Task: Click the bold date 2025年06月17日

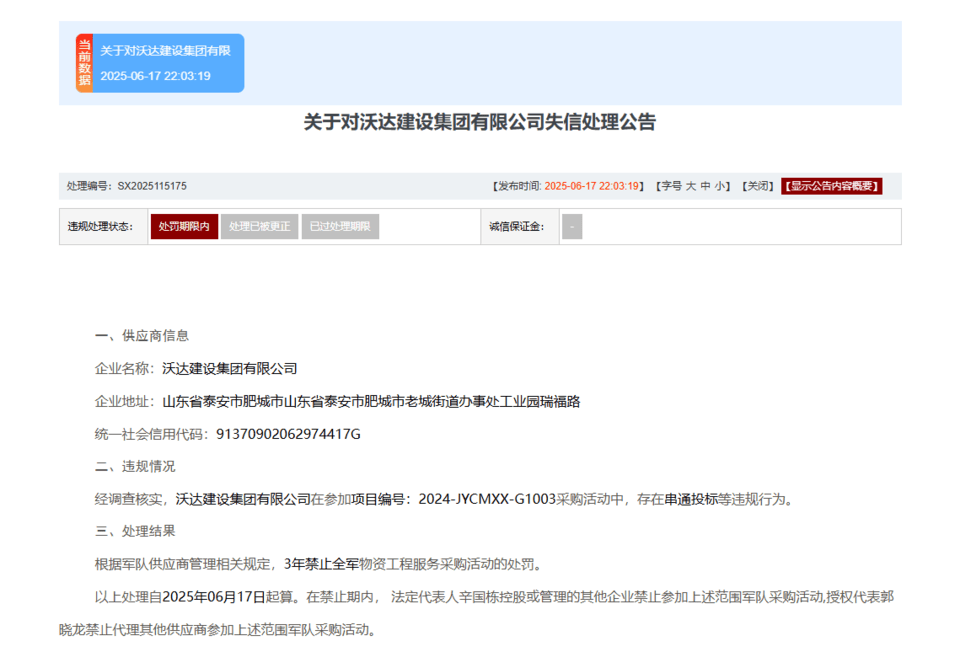Action: point(214,597)
